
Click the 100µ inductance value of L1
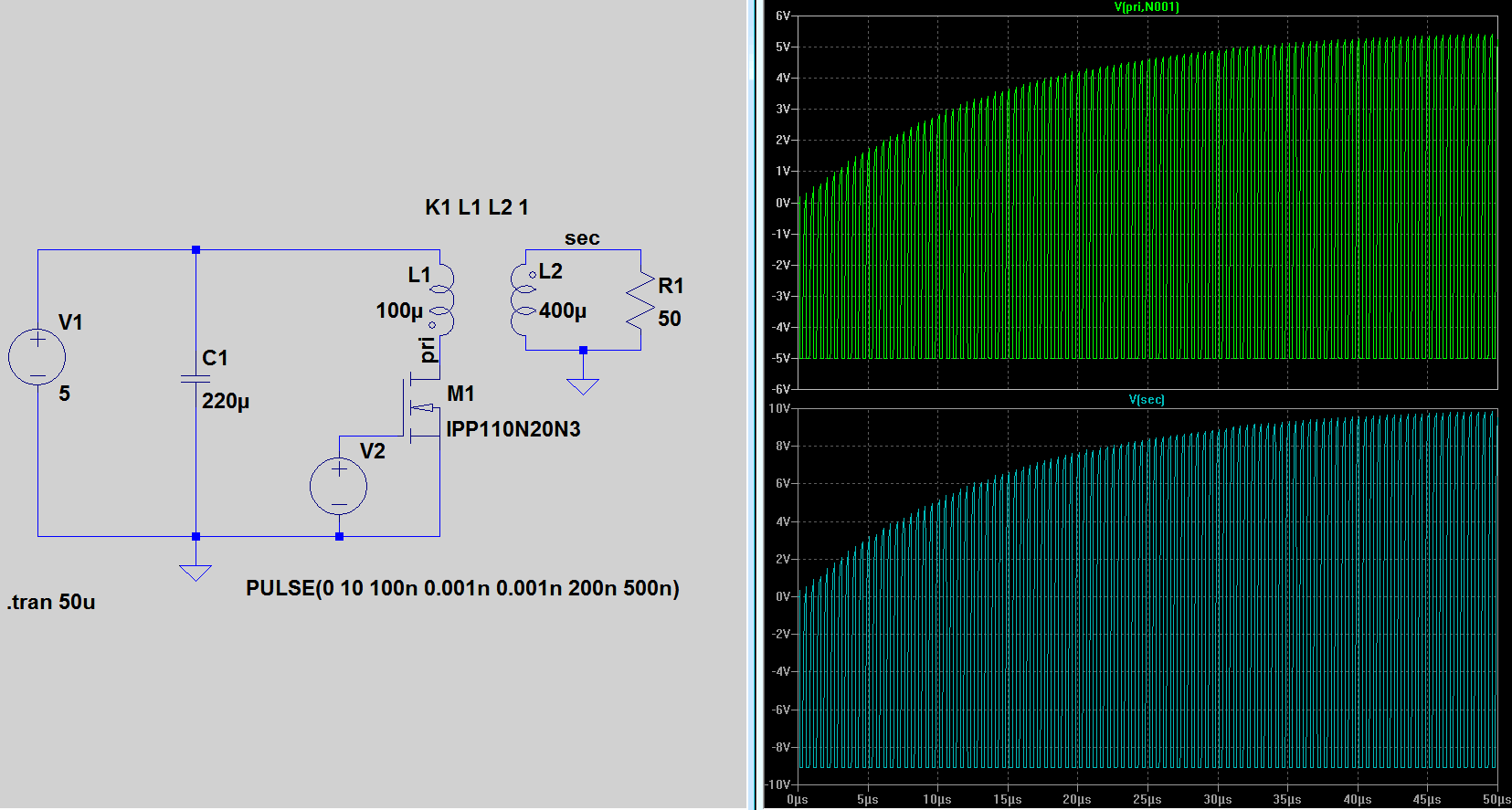pos(399,310)
